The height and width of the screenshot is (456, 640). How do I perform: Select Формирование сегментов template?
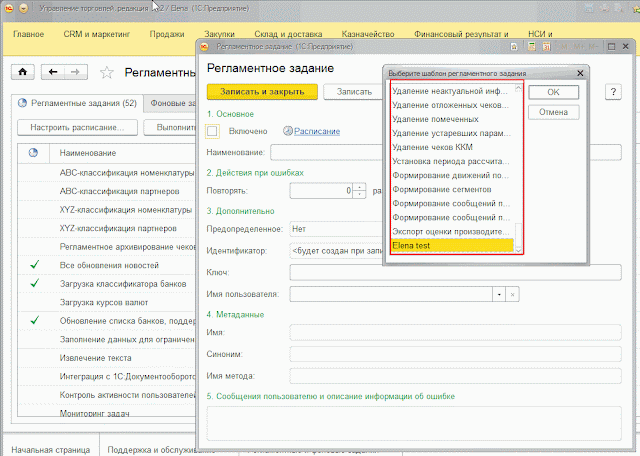452,189
